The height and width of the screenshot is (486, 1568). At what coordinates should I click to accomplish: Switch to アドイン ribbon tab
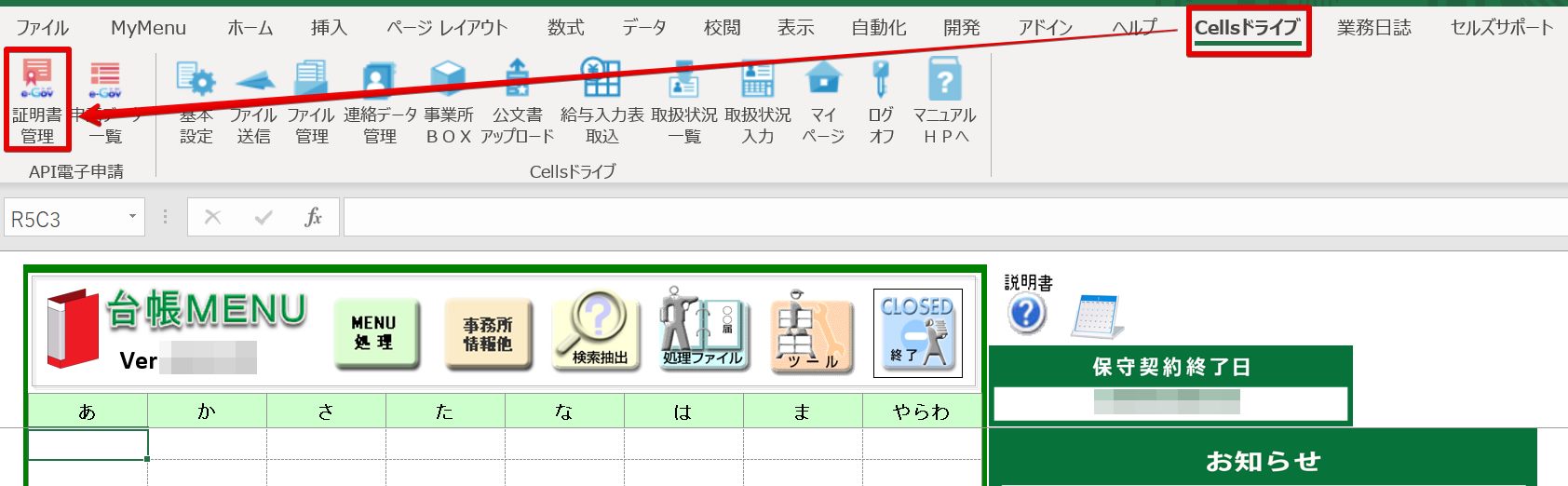point(1045,28)
